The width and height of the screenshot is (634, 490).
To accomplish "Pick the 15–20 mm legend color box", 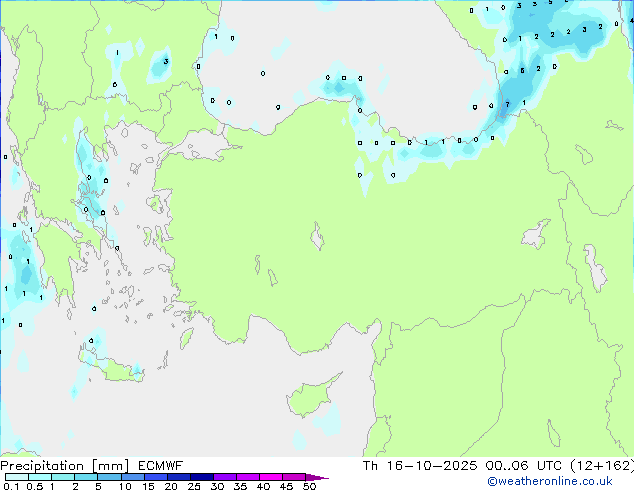I will [x=156, y=477].
